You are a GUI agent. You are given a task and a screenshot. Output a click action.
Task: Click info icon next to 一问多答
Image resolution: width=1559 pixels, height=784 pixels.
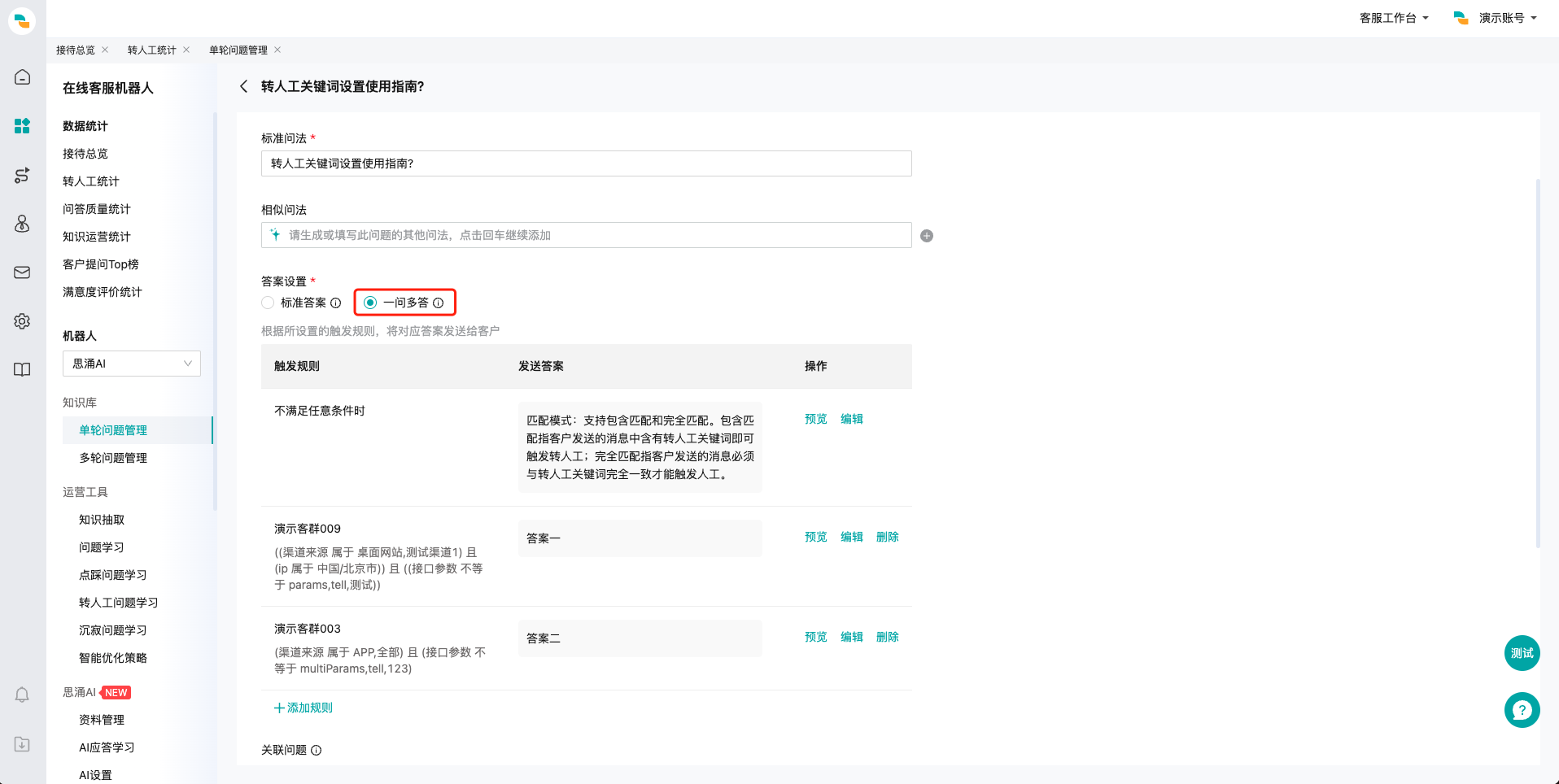point(438,303)
